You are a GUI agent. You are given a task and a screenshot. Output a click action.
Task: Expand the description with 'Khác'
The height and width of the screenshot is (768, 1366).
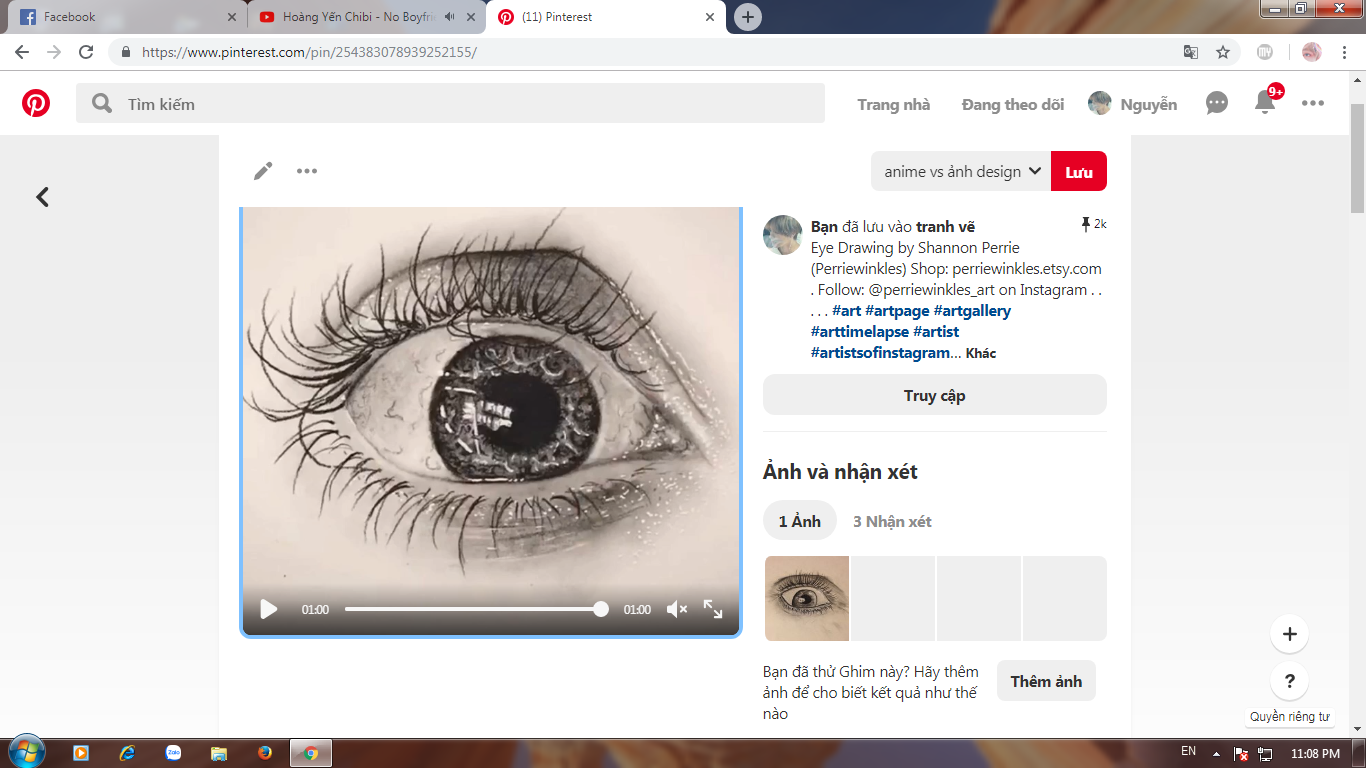981,353
